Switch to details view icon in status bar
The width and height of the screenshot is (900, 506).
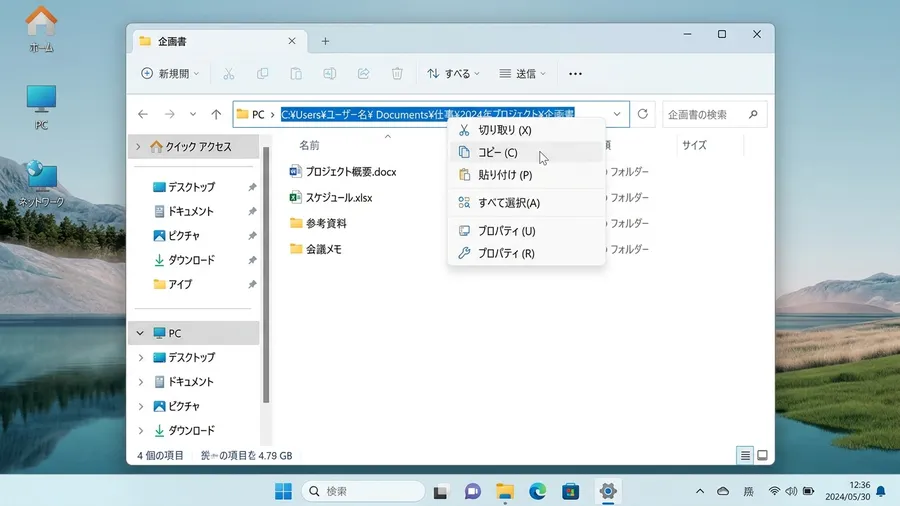point(745,456)
